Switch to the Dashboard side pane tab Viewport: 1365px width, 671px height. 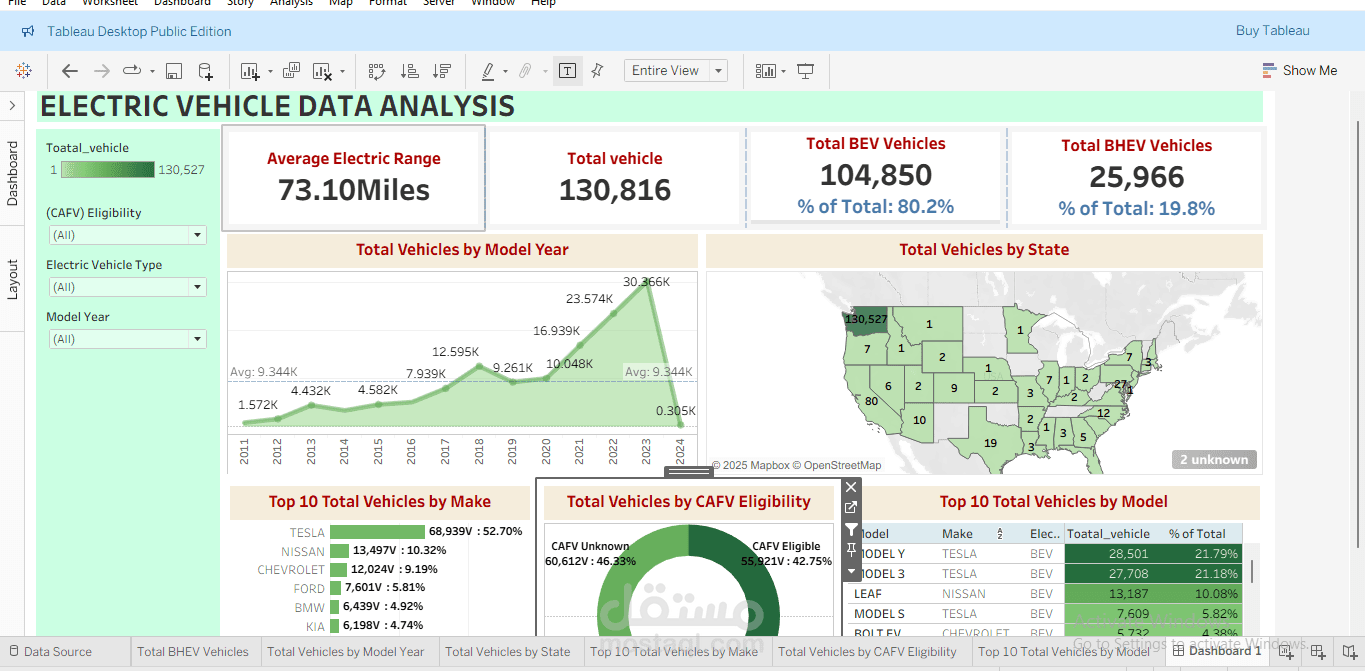(x=12, y=173)
